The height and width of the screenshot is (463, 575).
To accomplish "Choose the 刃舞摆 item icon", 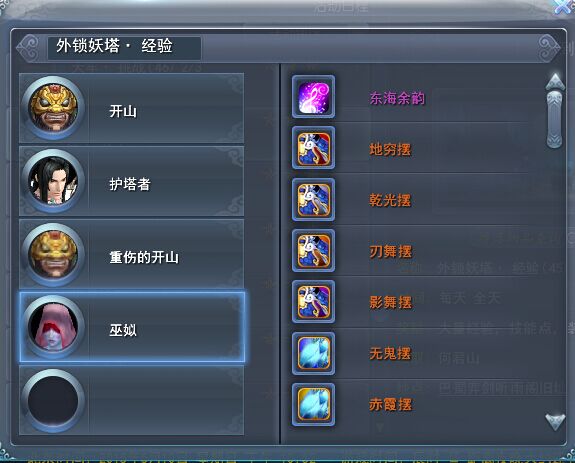I will [x=314, y=250].
